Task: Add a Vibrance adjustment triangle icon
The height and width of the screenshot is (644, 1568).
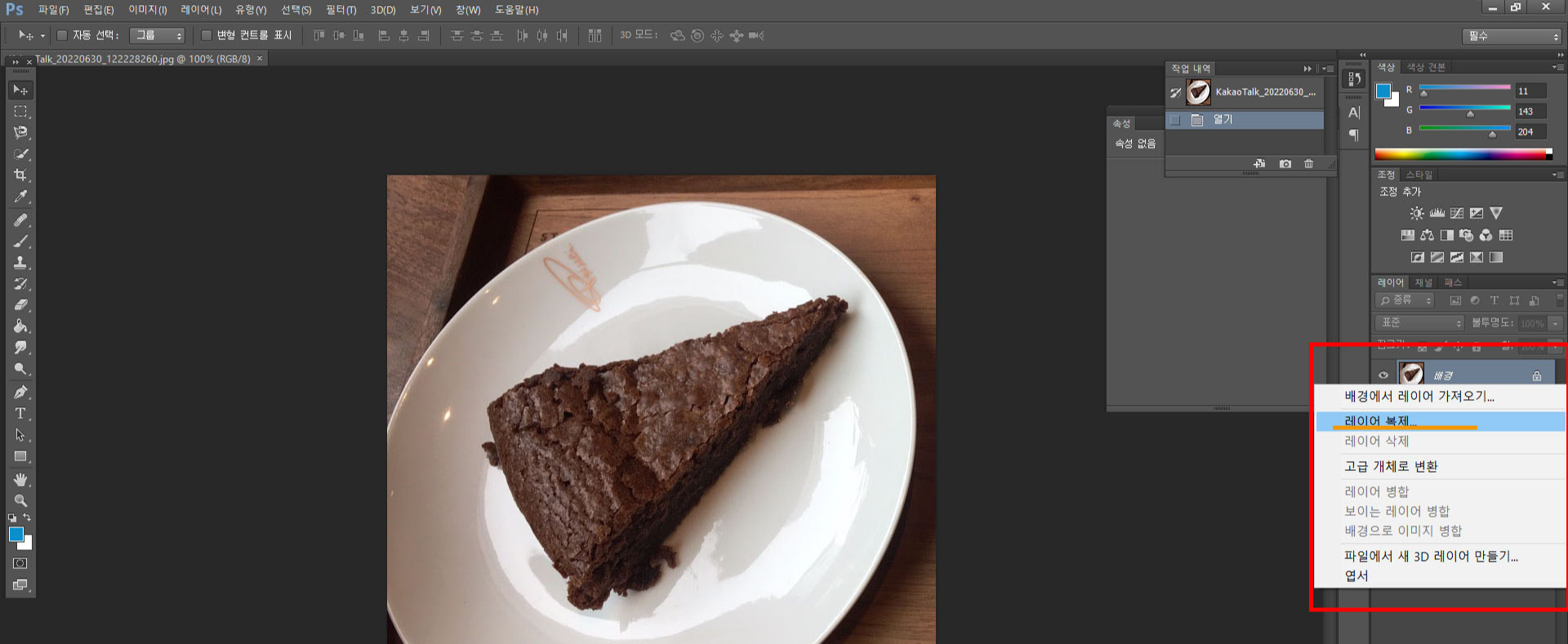Action: 1496,213
